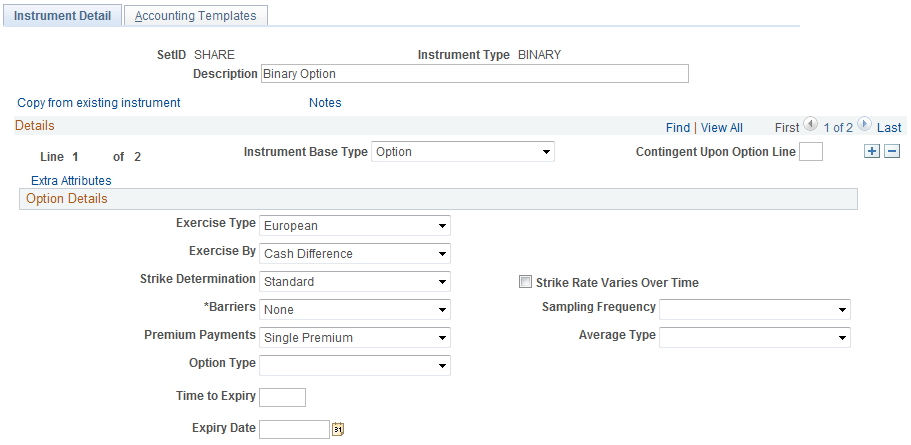The height and width of the screenshot is (445, 911).
Task: Open the Instrument Base Type dropdown
Action: [462, 152]
